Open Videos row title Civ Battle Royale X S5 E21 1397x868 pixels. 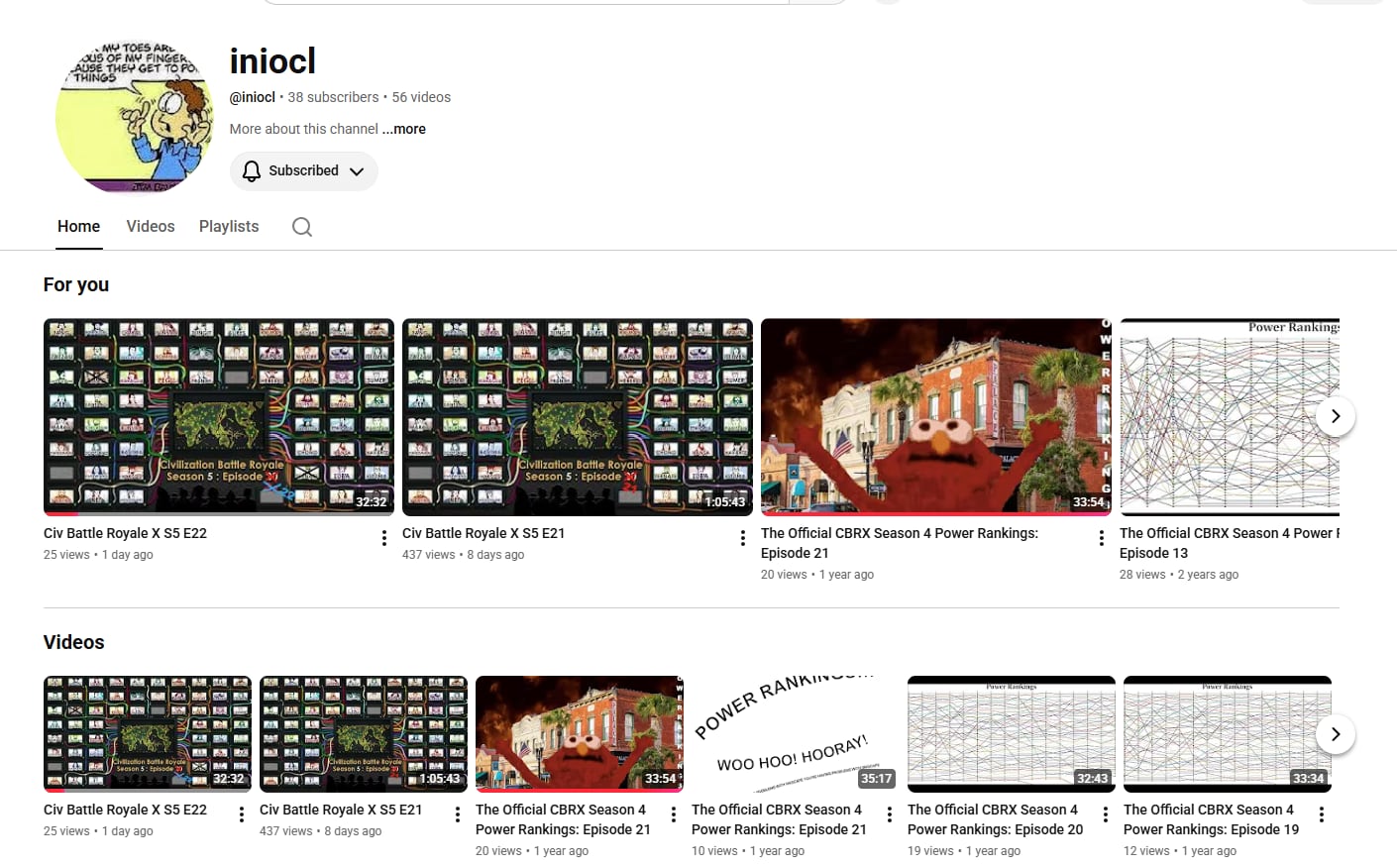341,810
